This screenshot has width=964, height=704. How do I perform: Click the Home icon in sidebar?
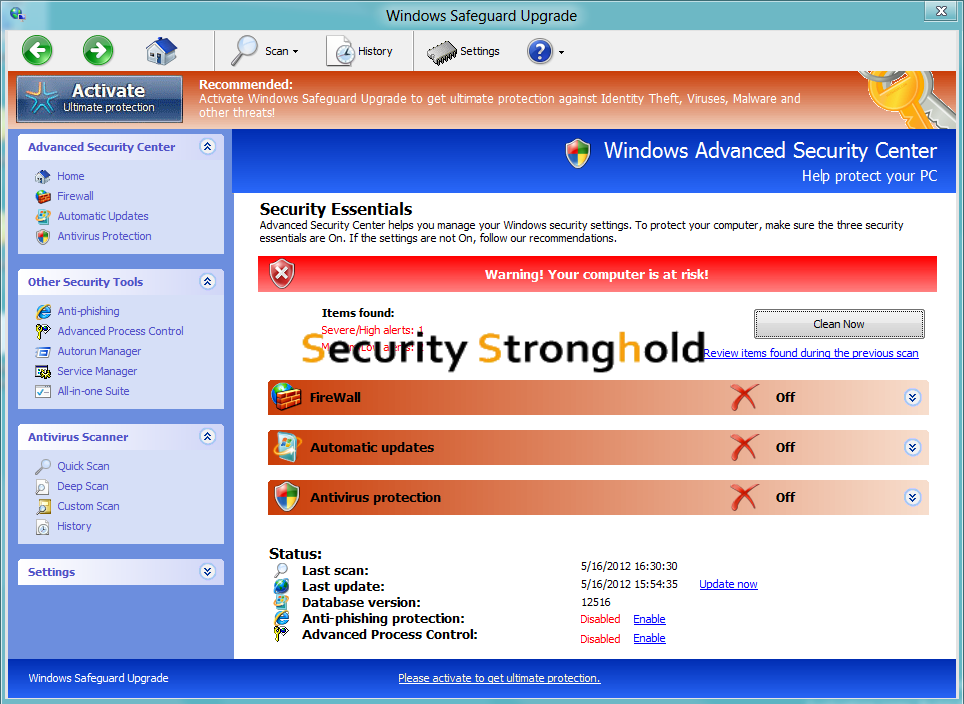(x=42, y=176)
